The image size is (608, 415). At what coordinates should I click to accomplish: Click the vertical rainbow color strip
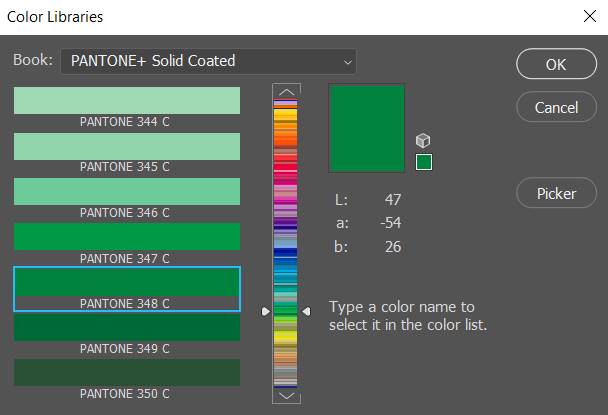click(x=286, y=244)
